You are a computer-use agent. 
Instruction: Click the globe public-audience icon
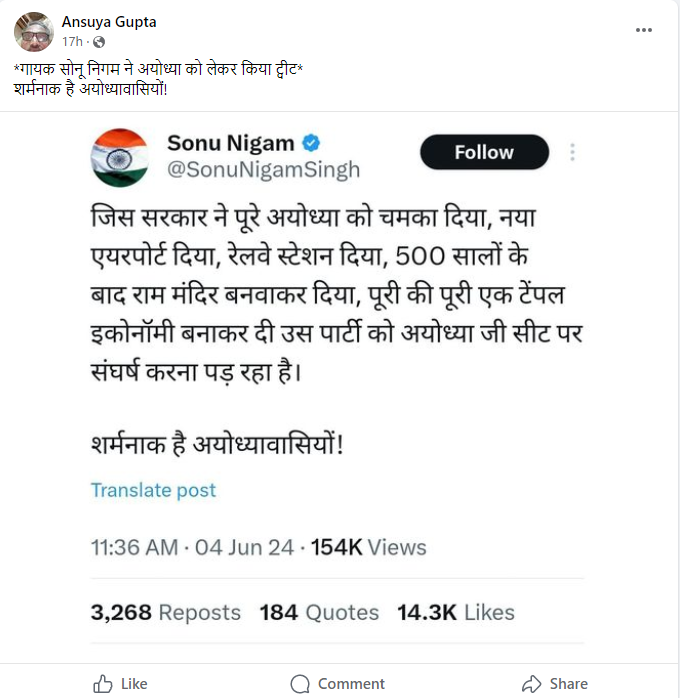[98, 41]
